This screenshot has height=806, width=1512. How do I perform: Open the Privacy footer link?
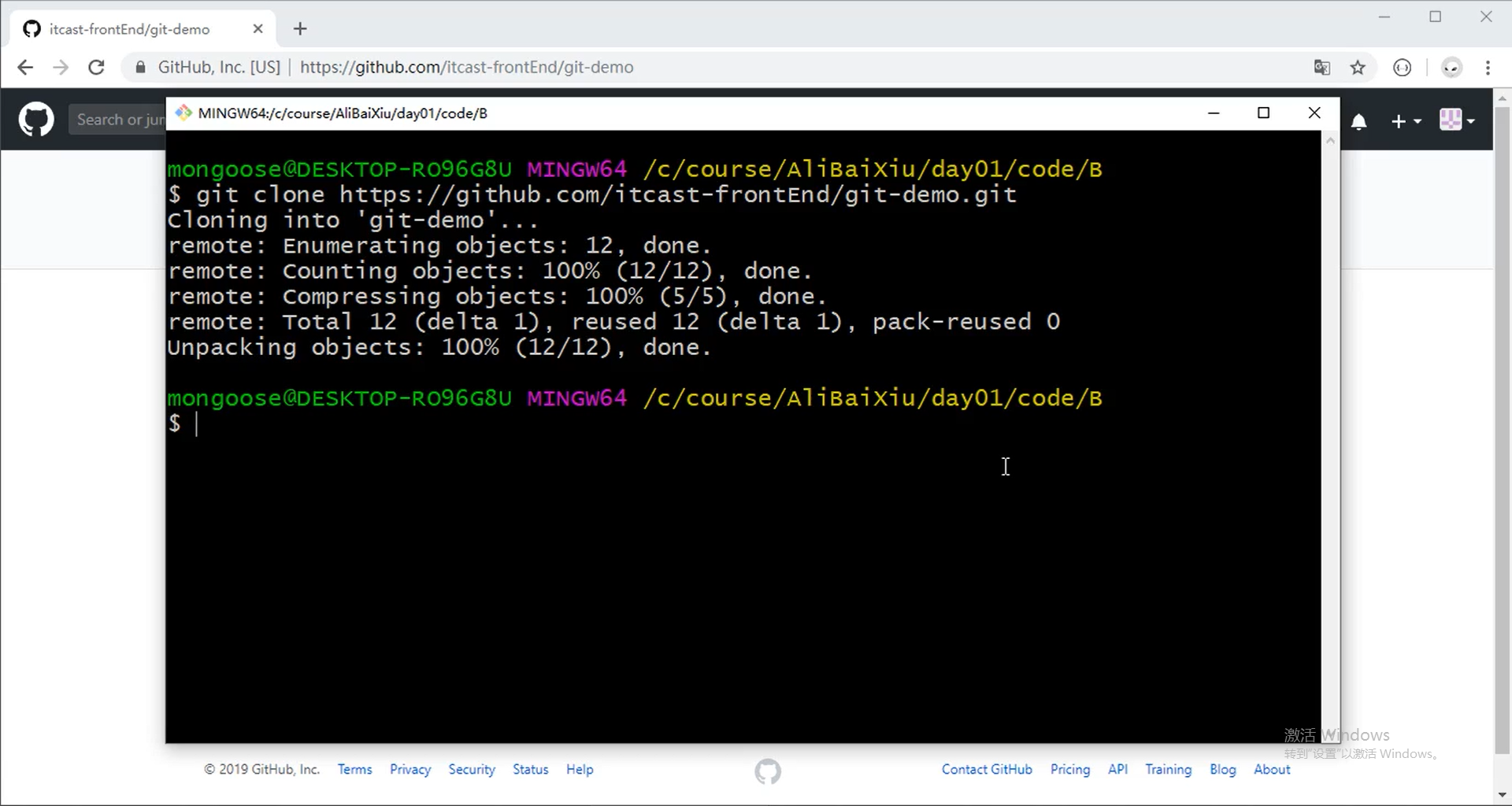pos(410,769)
